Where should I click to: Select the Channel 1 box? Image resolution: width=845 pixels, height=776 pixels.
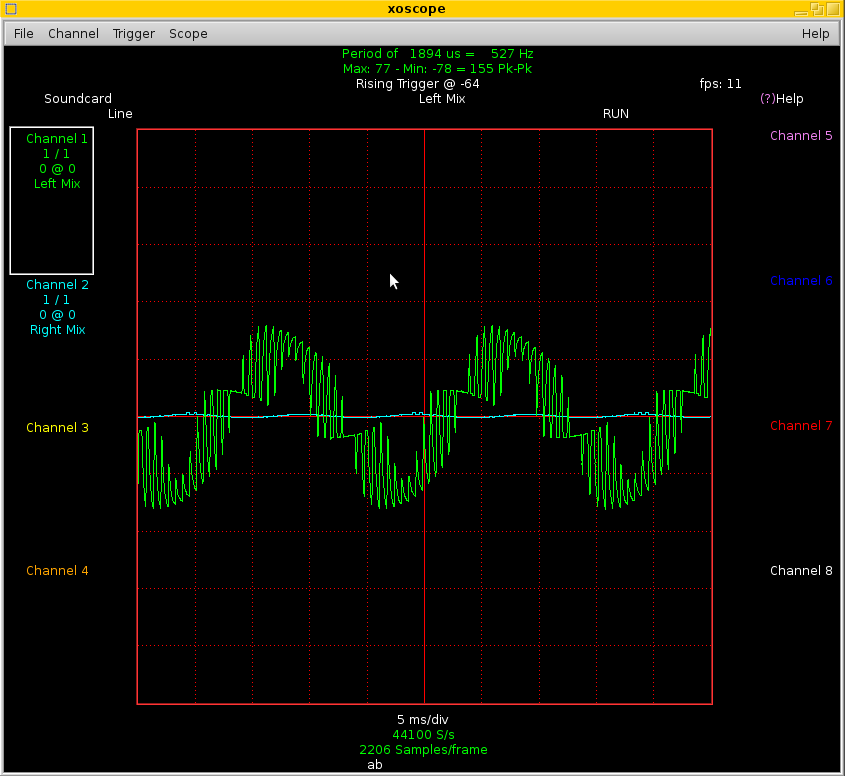tap(52, 200)
